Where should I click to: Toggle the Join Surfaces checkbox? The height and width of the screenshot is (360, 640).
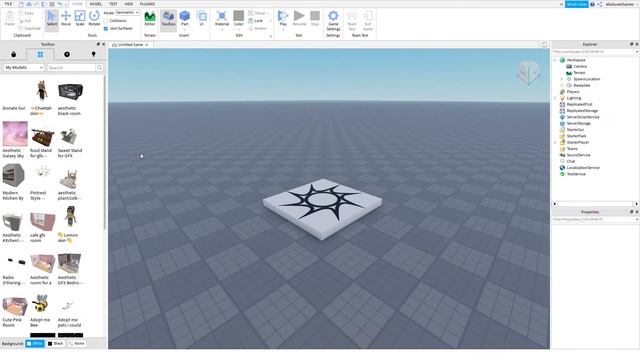[106, 29]
